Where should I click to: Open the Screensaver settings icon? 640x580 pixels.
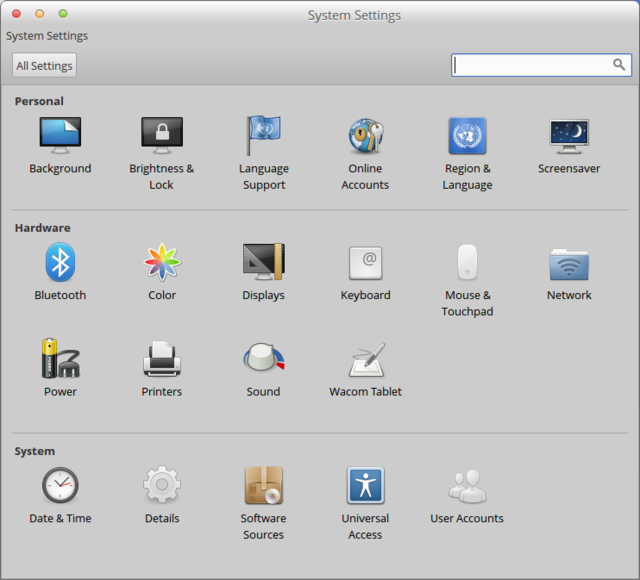569,136
